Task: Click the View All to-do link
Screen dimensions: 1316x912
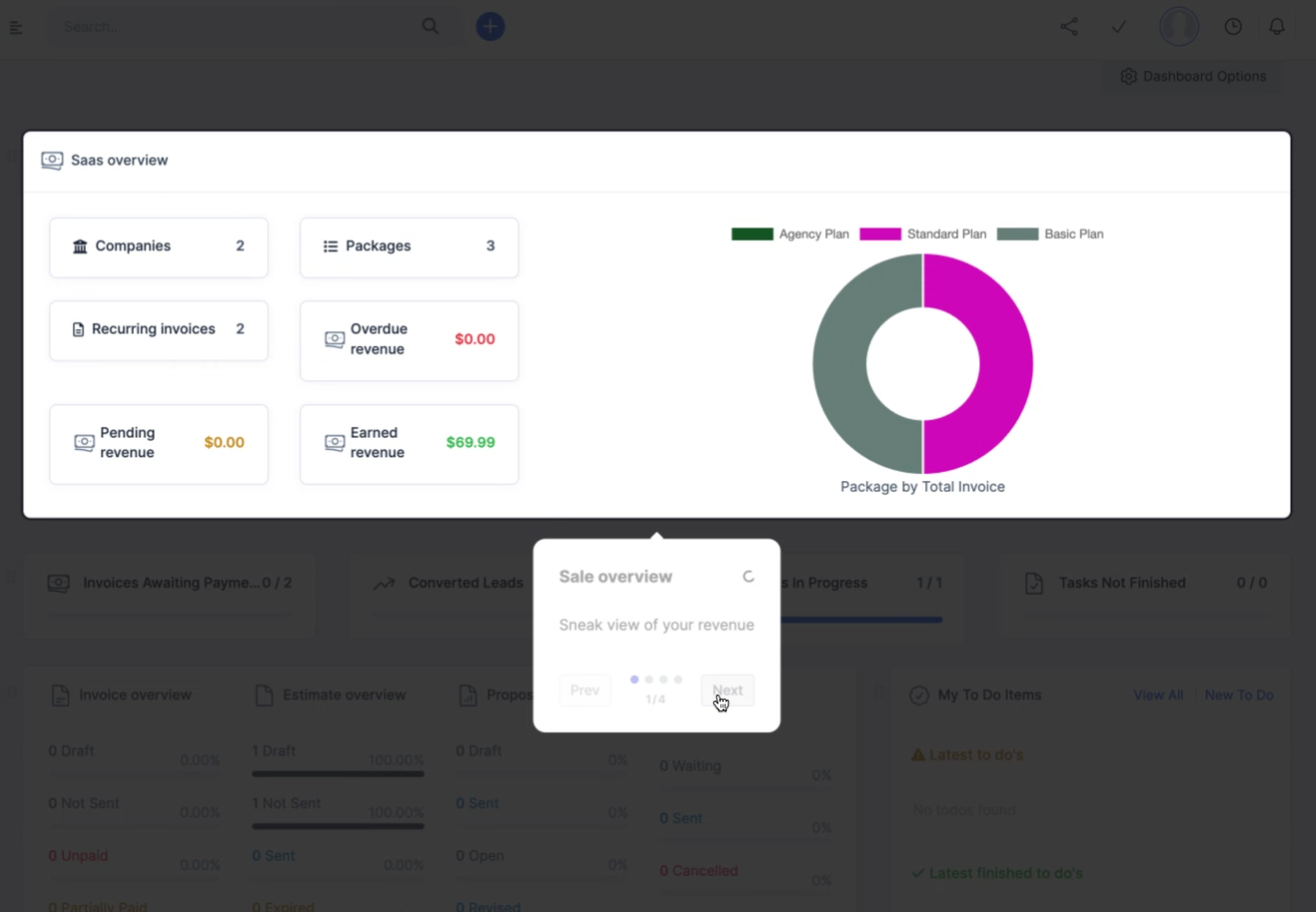Action: pos(1158,695)
